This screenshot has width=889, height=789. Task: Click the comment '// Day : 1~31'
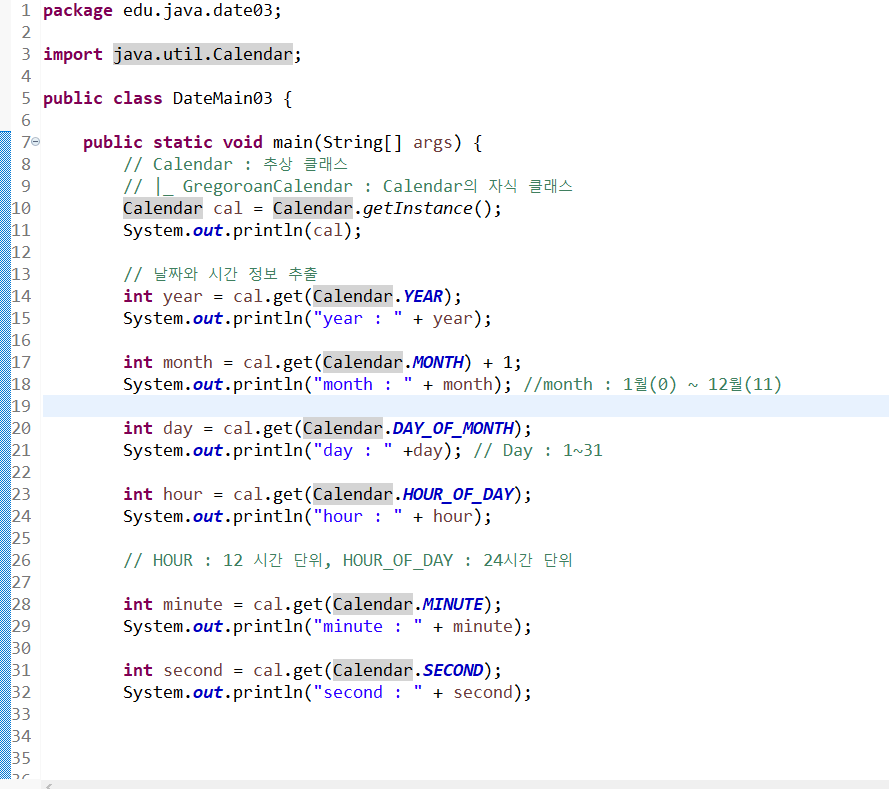(538, 451)
